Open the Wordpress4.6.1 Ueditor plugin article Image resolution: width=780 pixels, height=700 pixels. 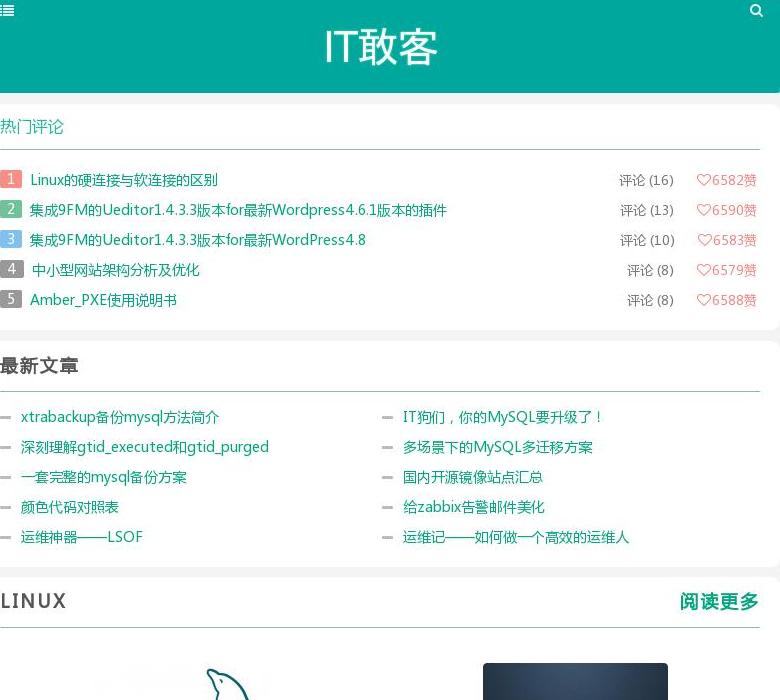(x=238, y=210)
